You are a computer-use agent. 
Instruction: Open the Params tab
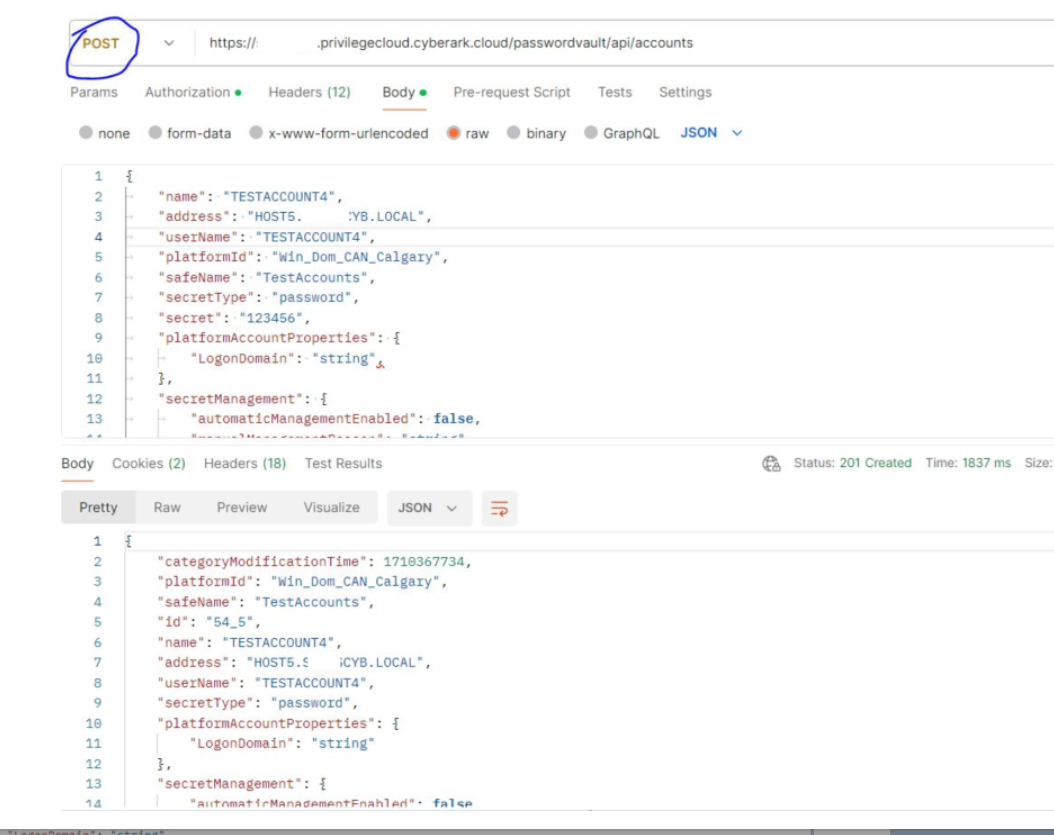(93, 92)
